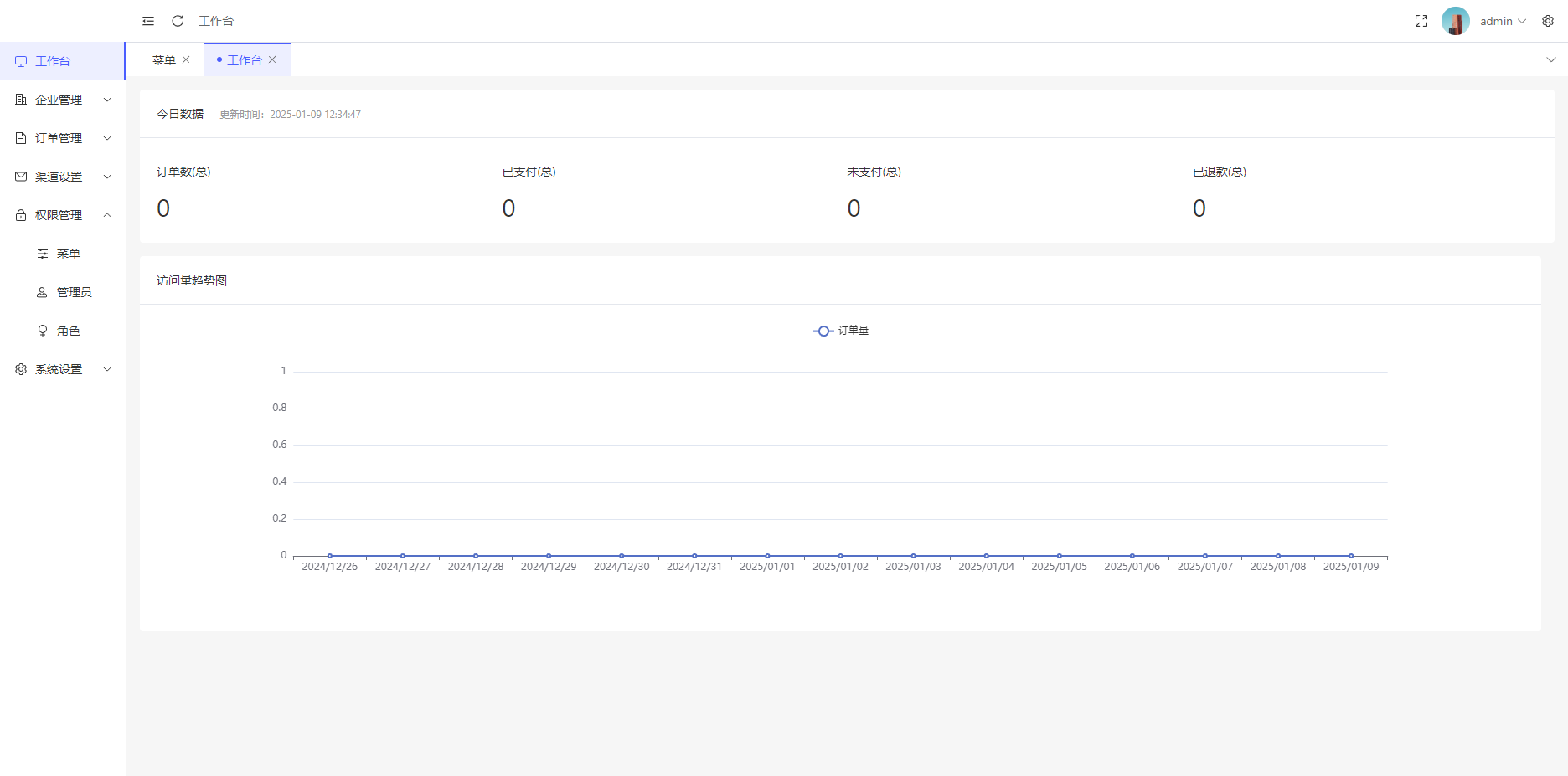Open the tabs dropdown arrow at far right
Image resolution: width=1568 pixels, height=776 pixels.
(x=1550, y=59)
